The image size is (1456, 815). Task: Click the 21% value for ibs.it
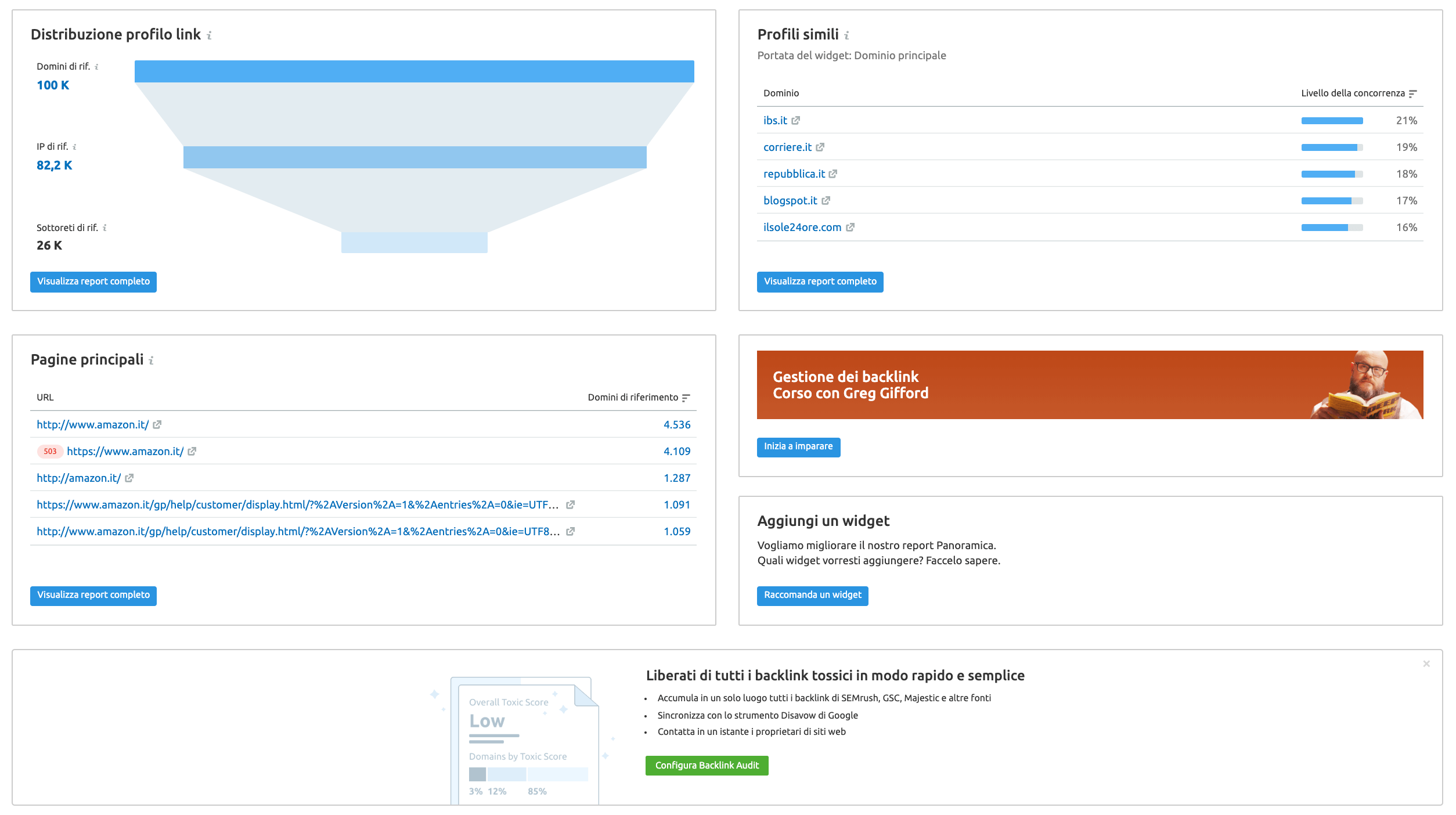click(x=1407, y=121)
